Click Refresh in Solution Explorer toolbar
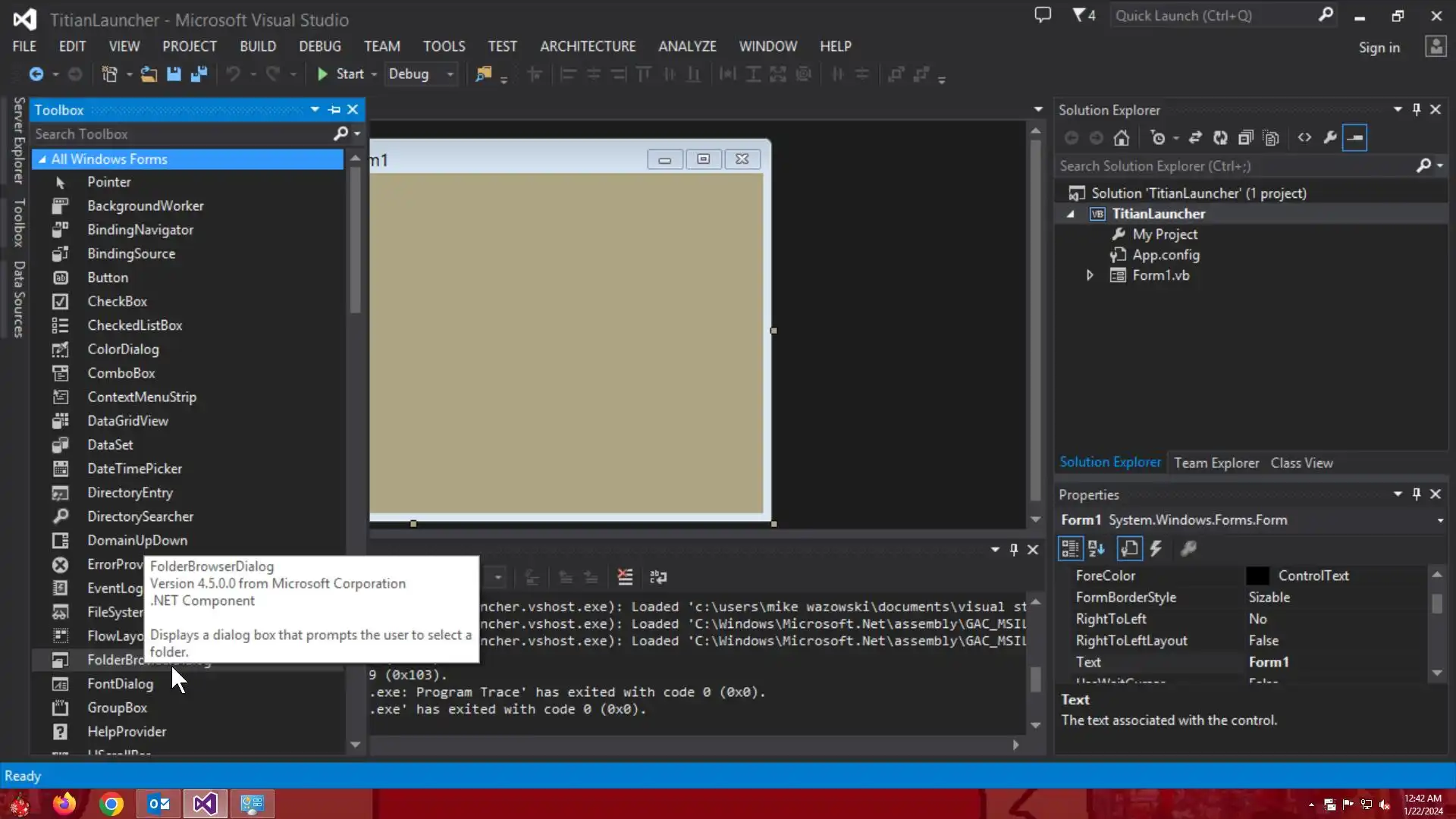The image size is (1456, 819). [1220, 138]
